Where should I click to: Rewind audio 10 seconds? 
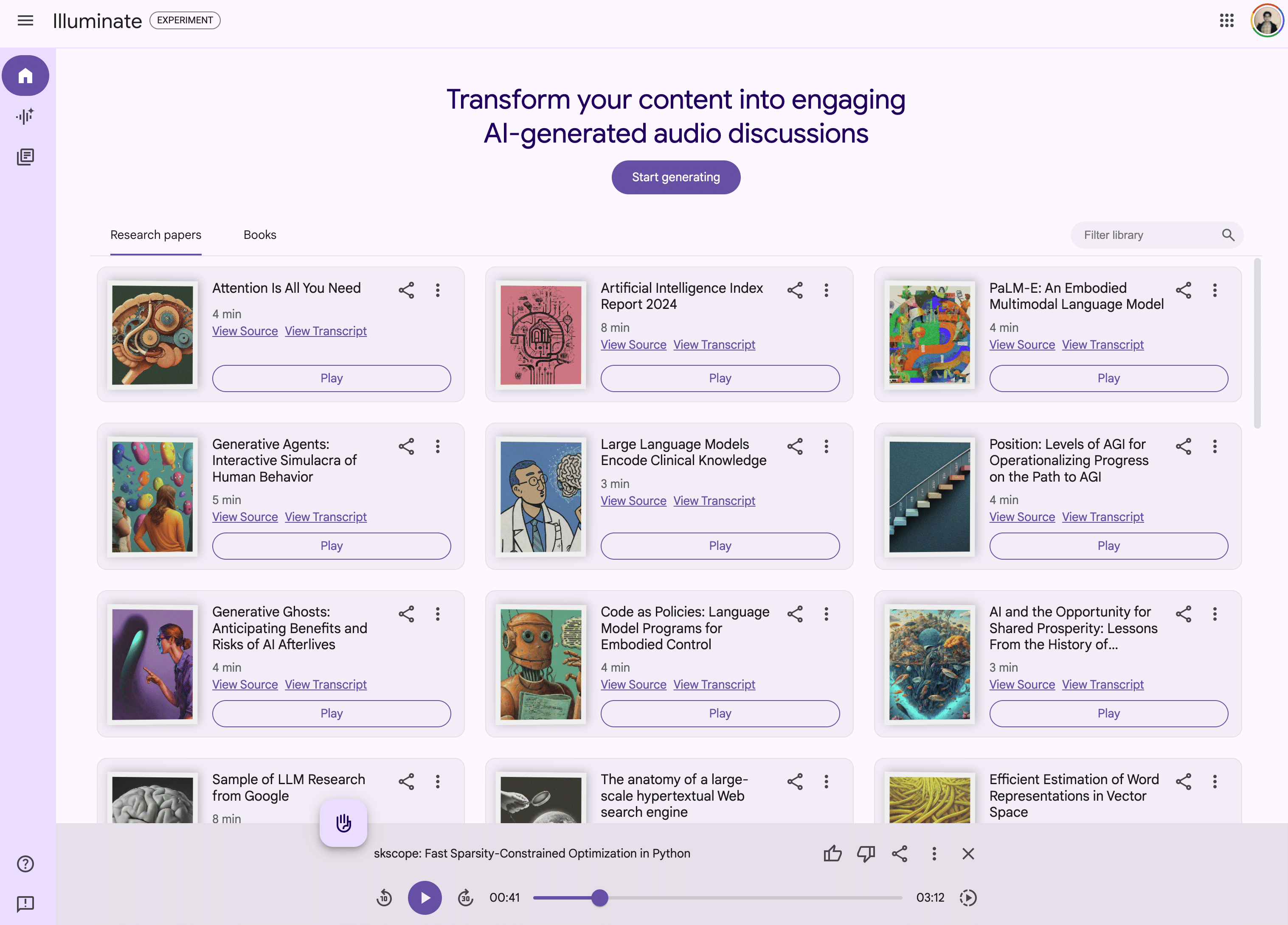(384, 898)
